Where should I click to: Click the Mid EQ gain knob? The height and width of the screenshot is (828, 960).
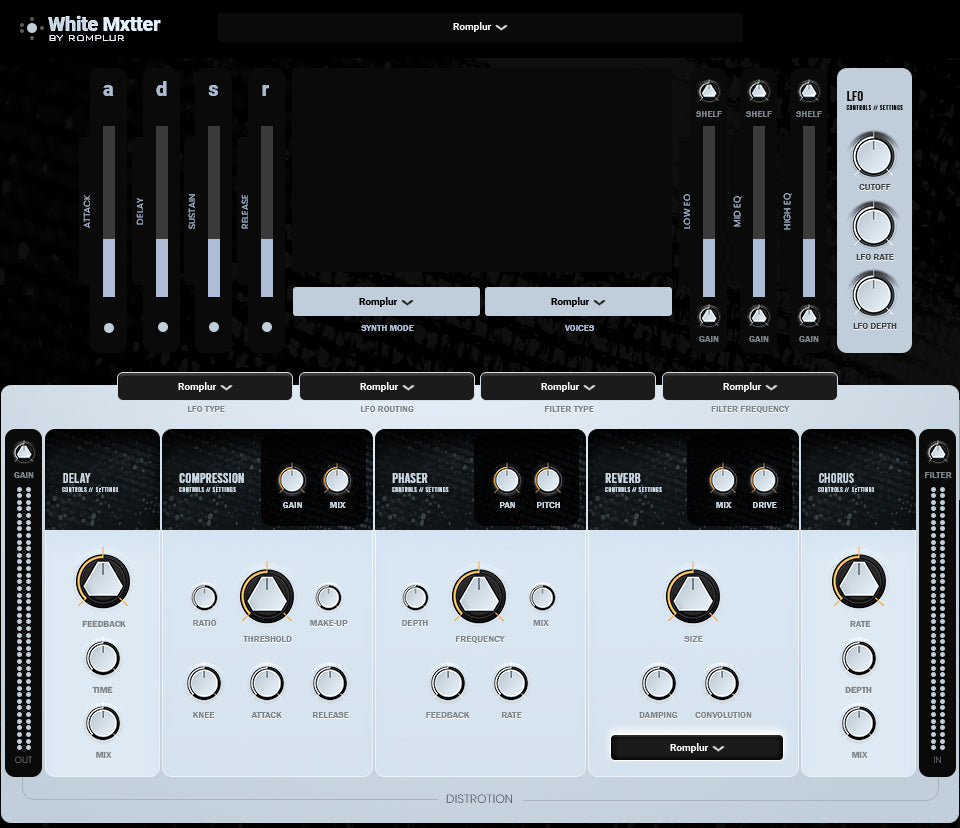click(x=759, y=317)
